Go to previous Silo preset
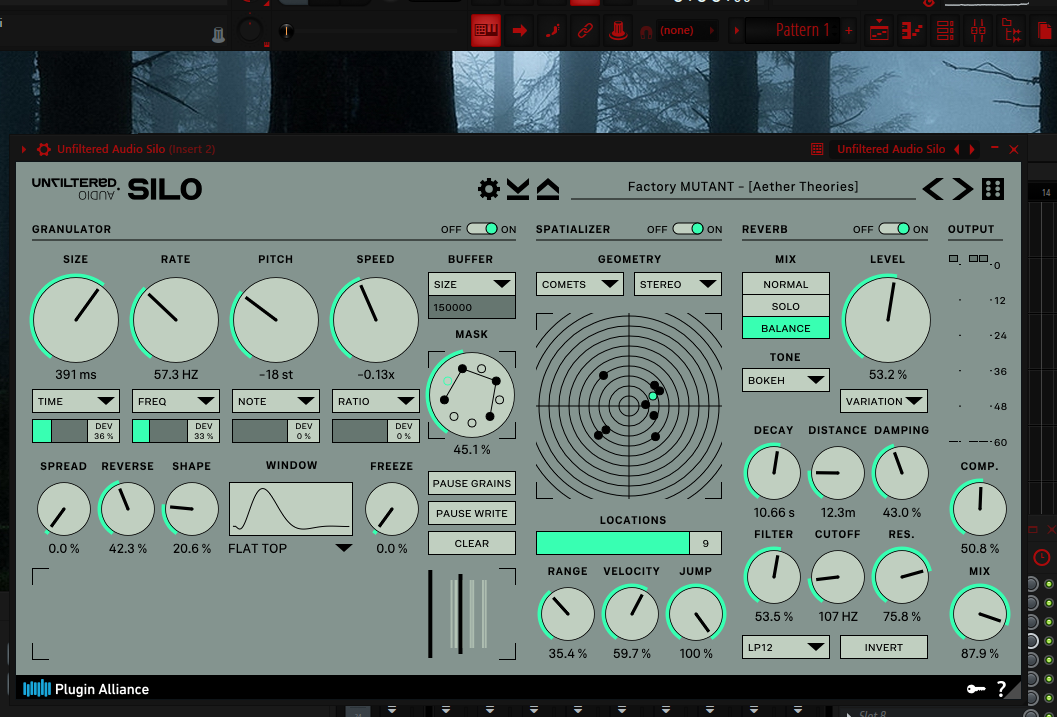The image size is (1057, 717). (933, 189)
